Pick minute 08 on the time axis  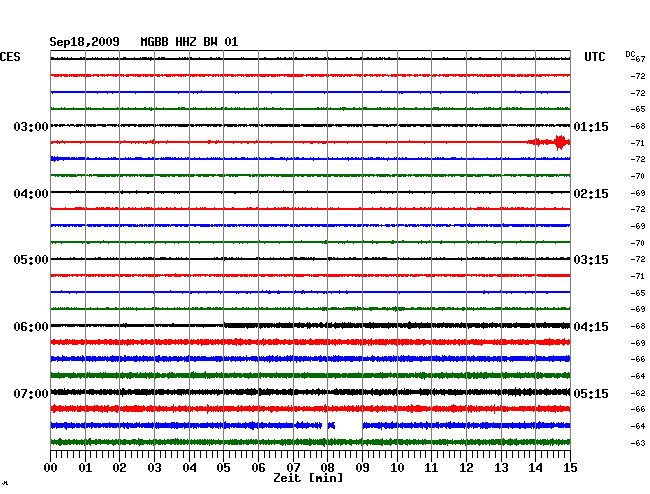(x=327, y=467)
